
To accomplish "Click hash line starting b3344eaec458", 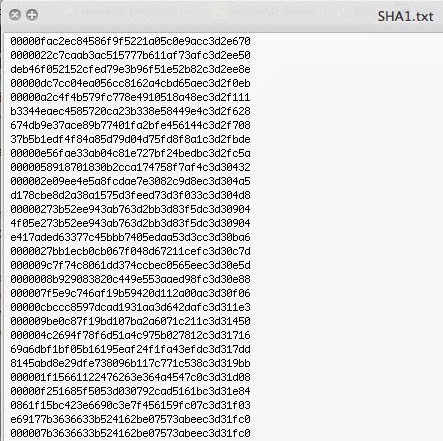I will 130,111.
